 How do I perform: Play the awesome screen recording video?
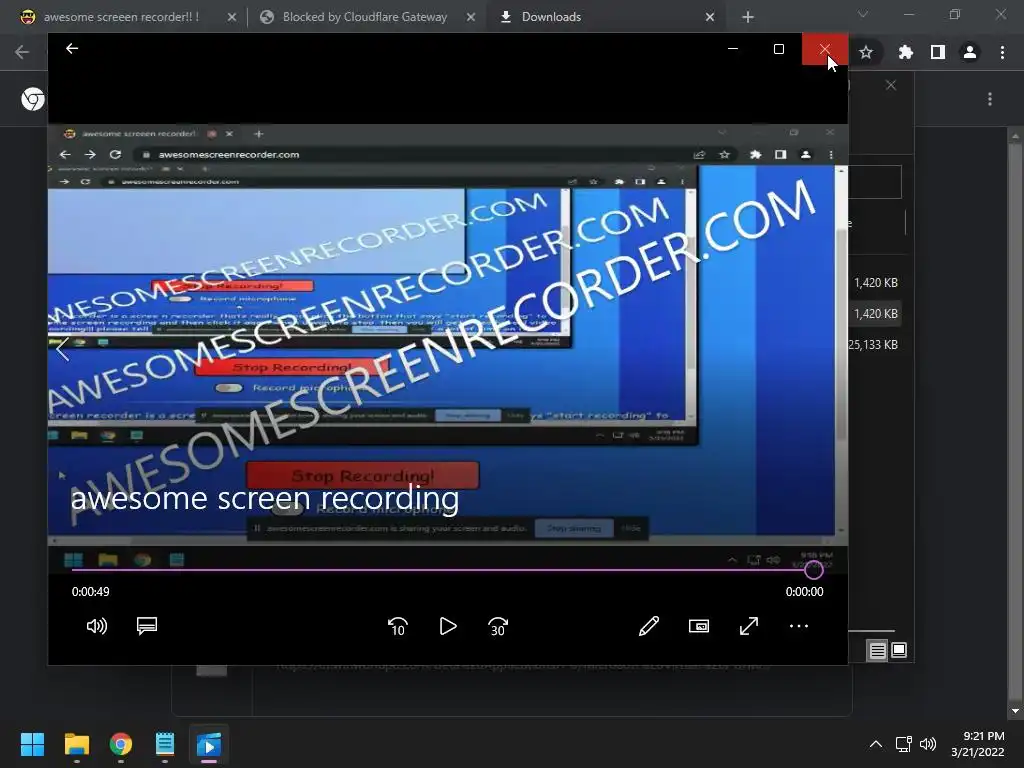(x=448, y=626)
